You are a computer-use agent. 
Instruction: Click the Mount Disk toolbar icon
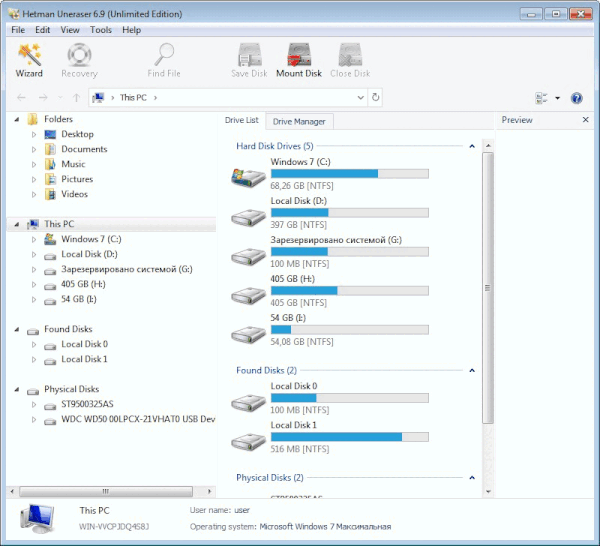[x=299, y=54]
